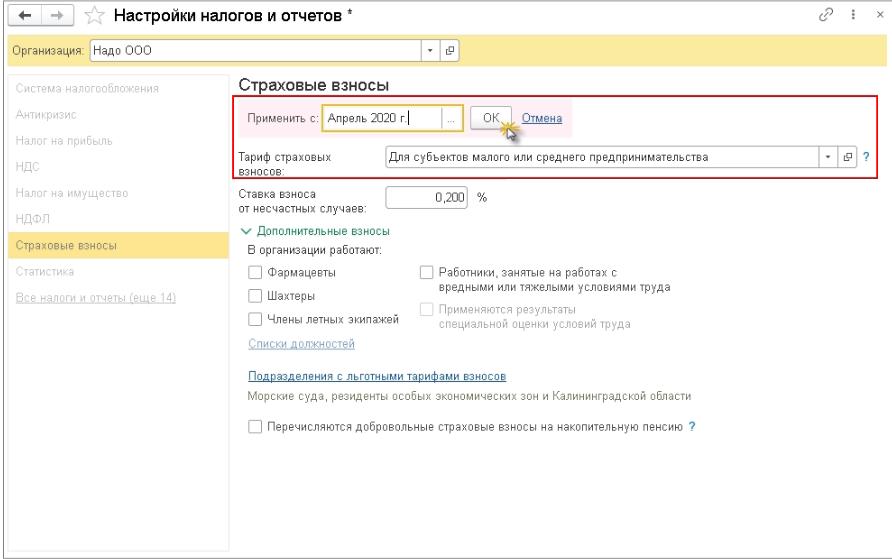Enable voluntary pension contributions checkbox

pyautogui.click(x=255, y=427)
